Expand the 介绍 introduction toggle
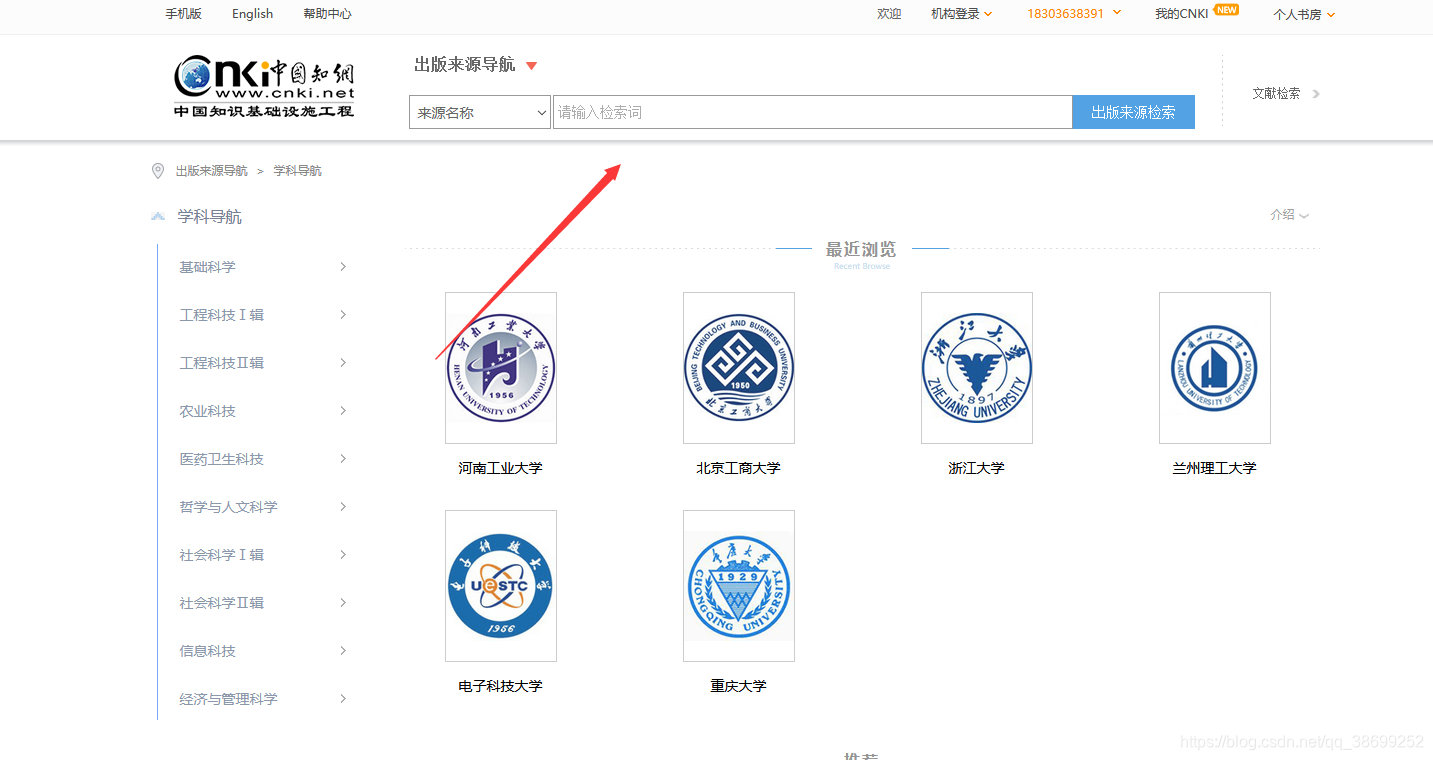The image size is (1433, 760). 1289,215
